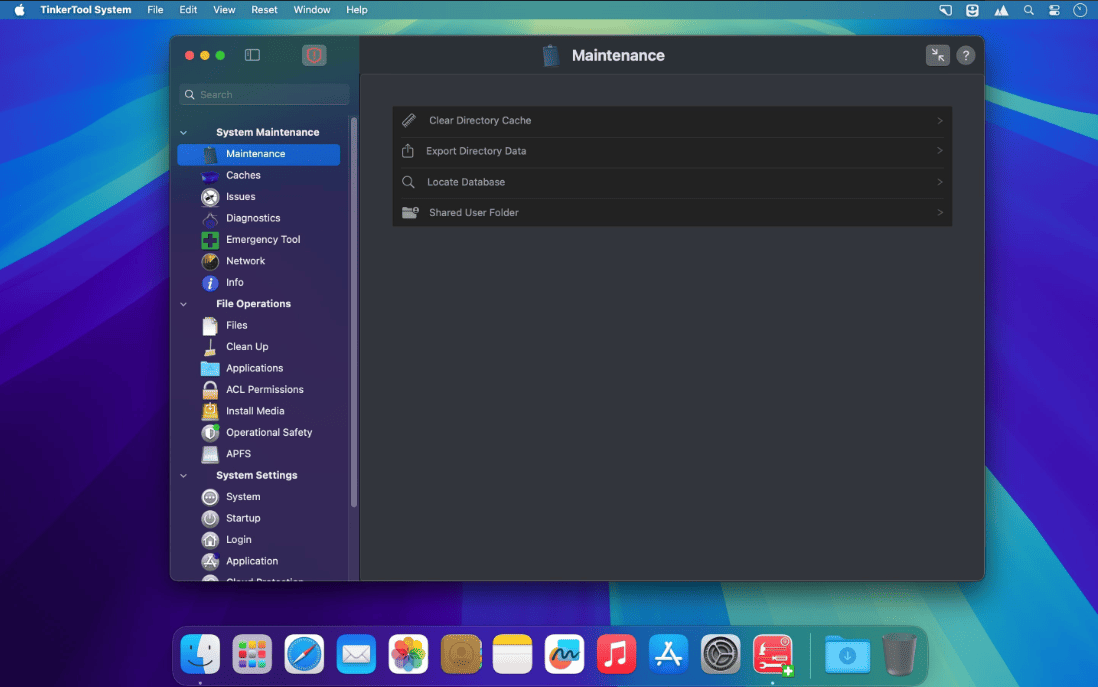Viewport: 1098px width, 687px height.
Task: Click the Export Directory Data share icon
Action: click(x=408, y=151)
